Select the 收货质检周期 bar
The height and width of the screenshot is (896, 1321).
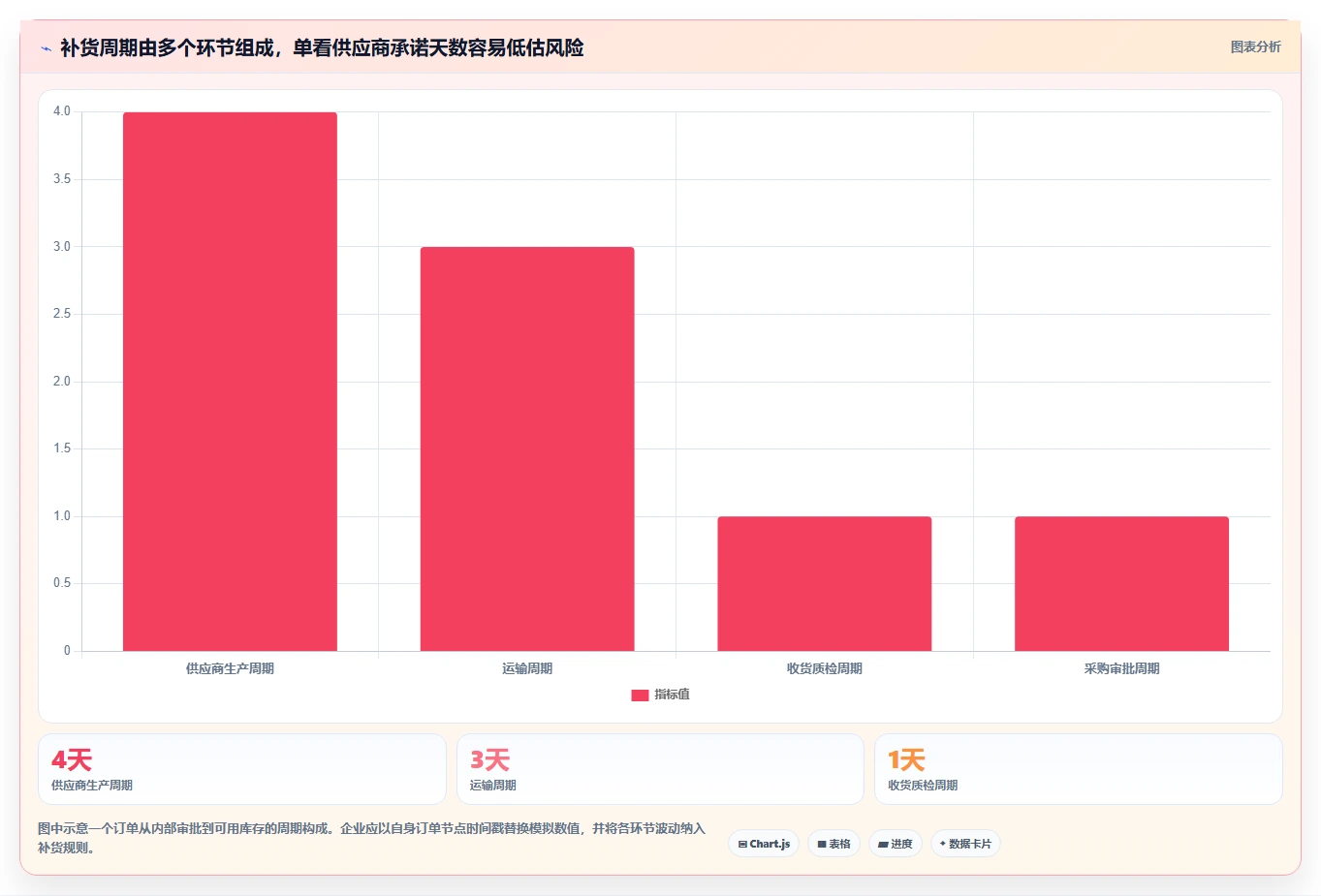pos(825,583)
